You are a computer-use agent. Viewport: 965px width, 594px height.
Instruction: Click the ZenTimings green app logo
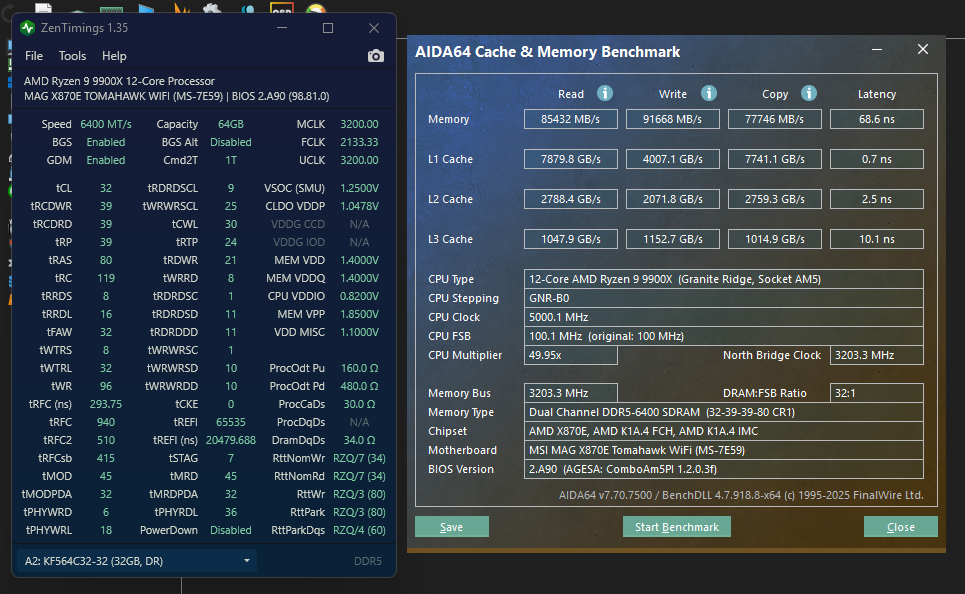tap(27, 28)
